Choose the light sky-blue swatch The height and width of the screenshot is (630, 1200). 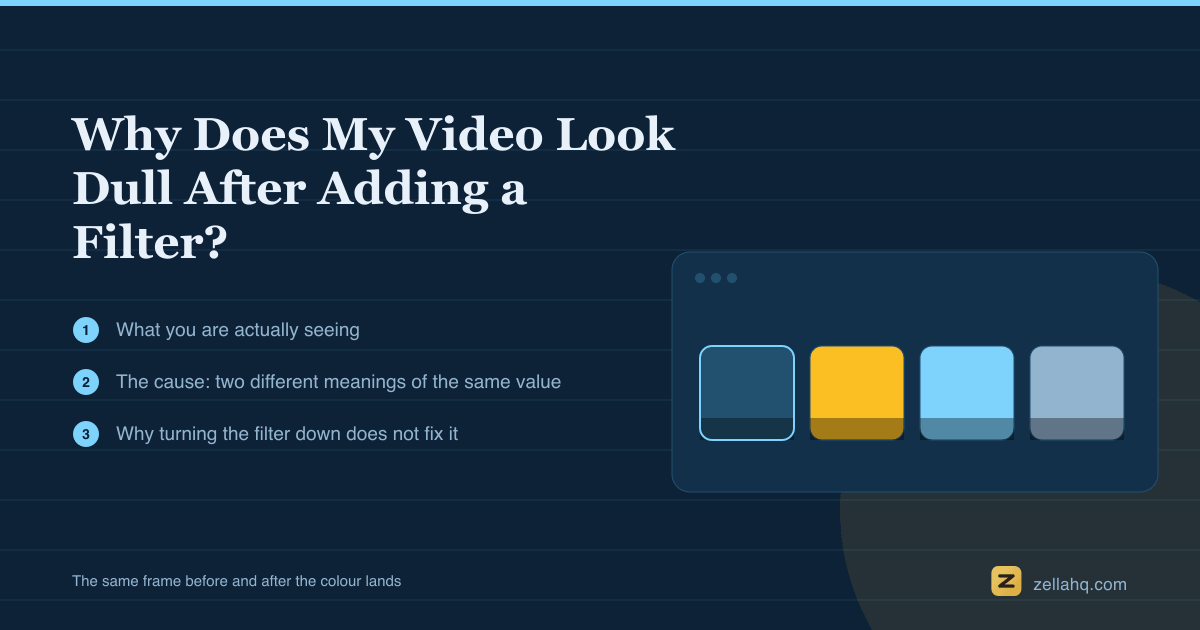[967, 393]
